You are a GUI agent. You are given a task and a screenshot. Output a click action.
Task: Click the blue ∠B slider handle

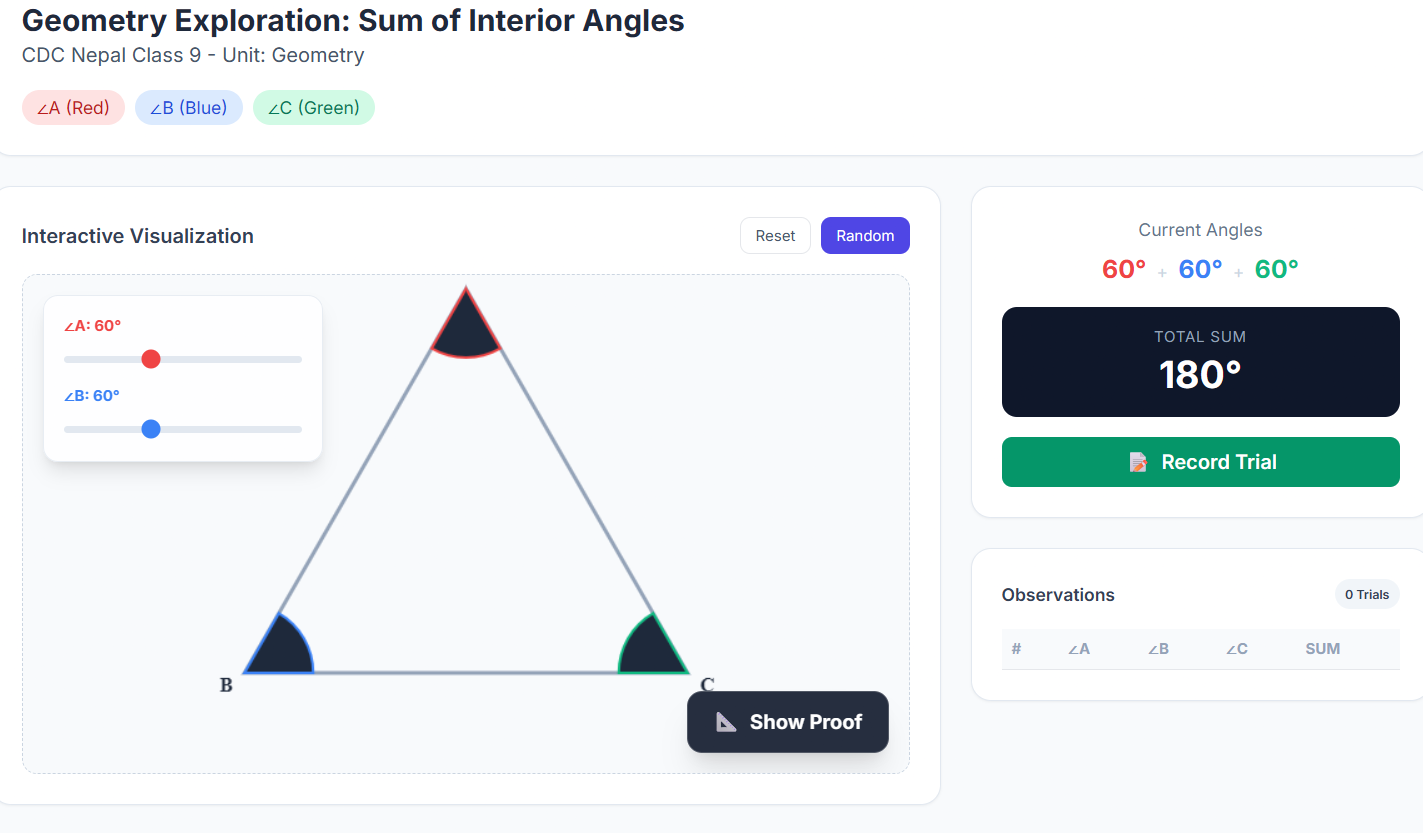click(151, 429)
